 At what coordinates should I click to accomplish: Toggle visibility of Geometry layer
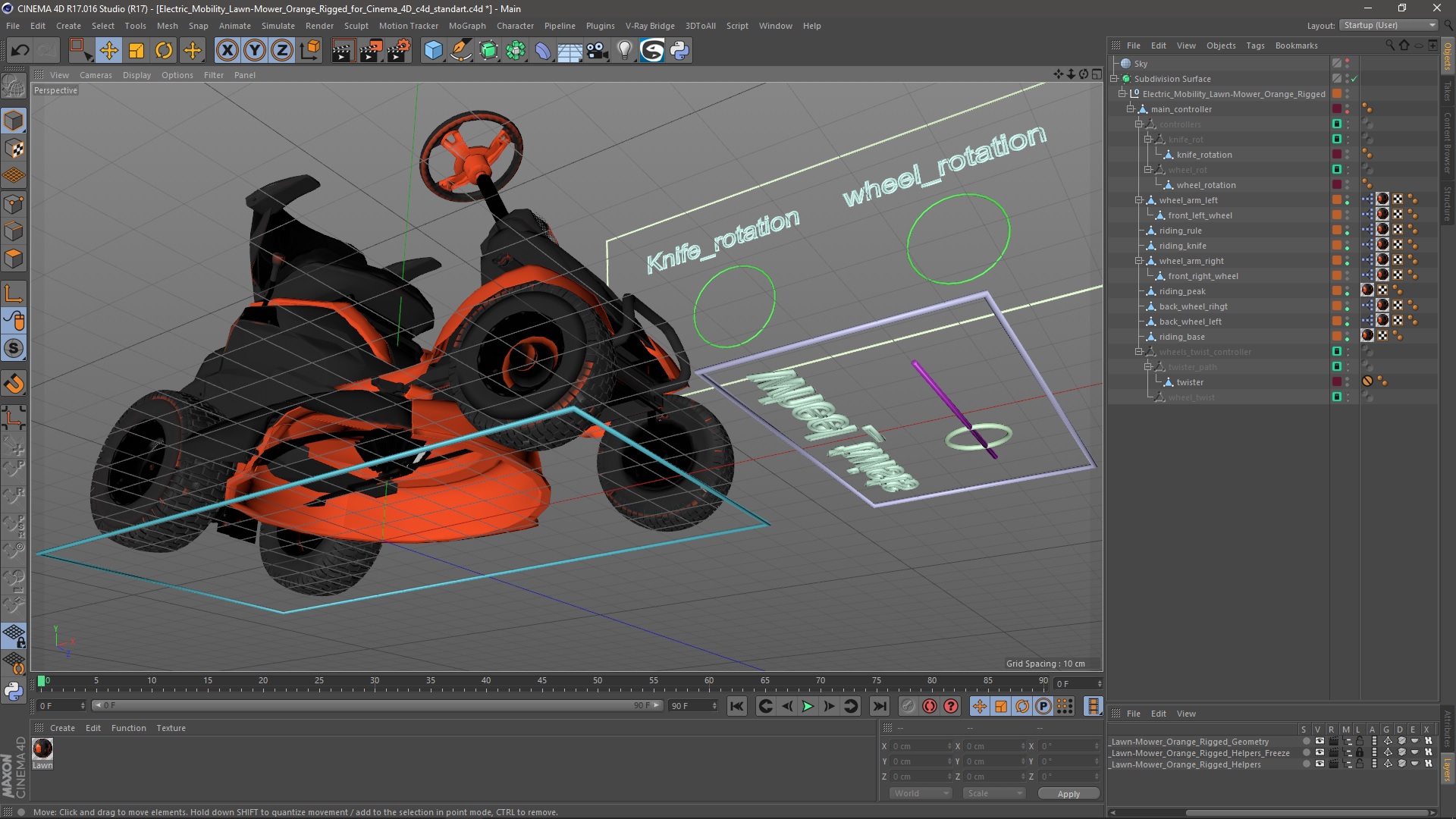1319,742
